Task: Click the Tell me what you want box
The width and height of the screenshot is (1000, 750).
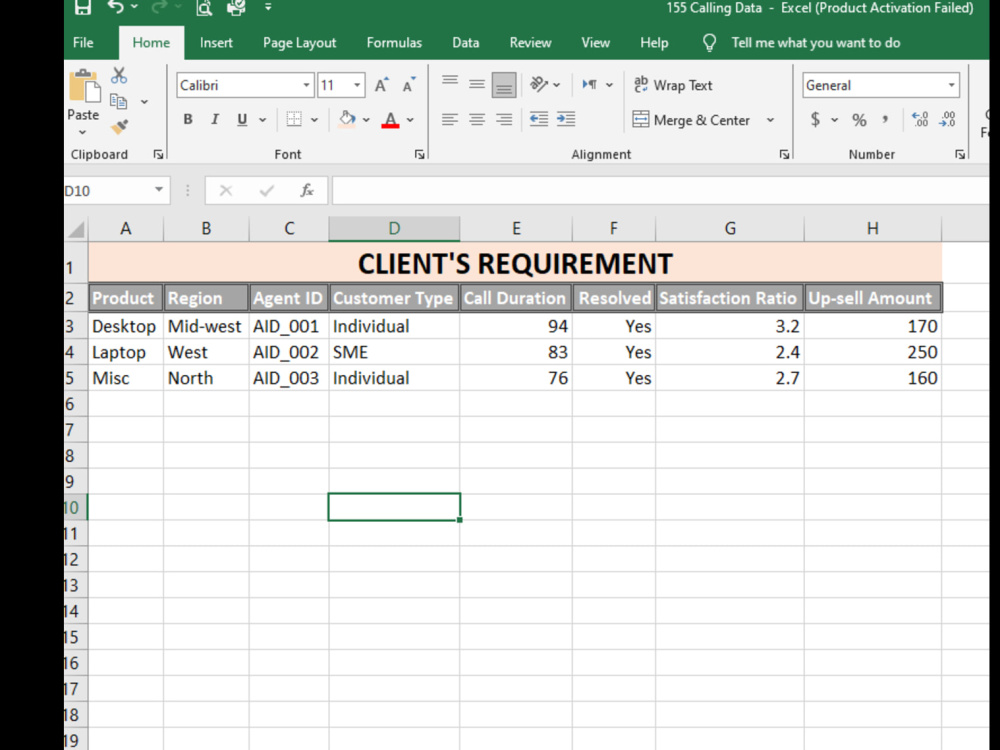Action: click(x=816, y=43)
